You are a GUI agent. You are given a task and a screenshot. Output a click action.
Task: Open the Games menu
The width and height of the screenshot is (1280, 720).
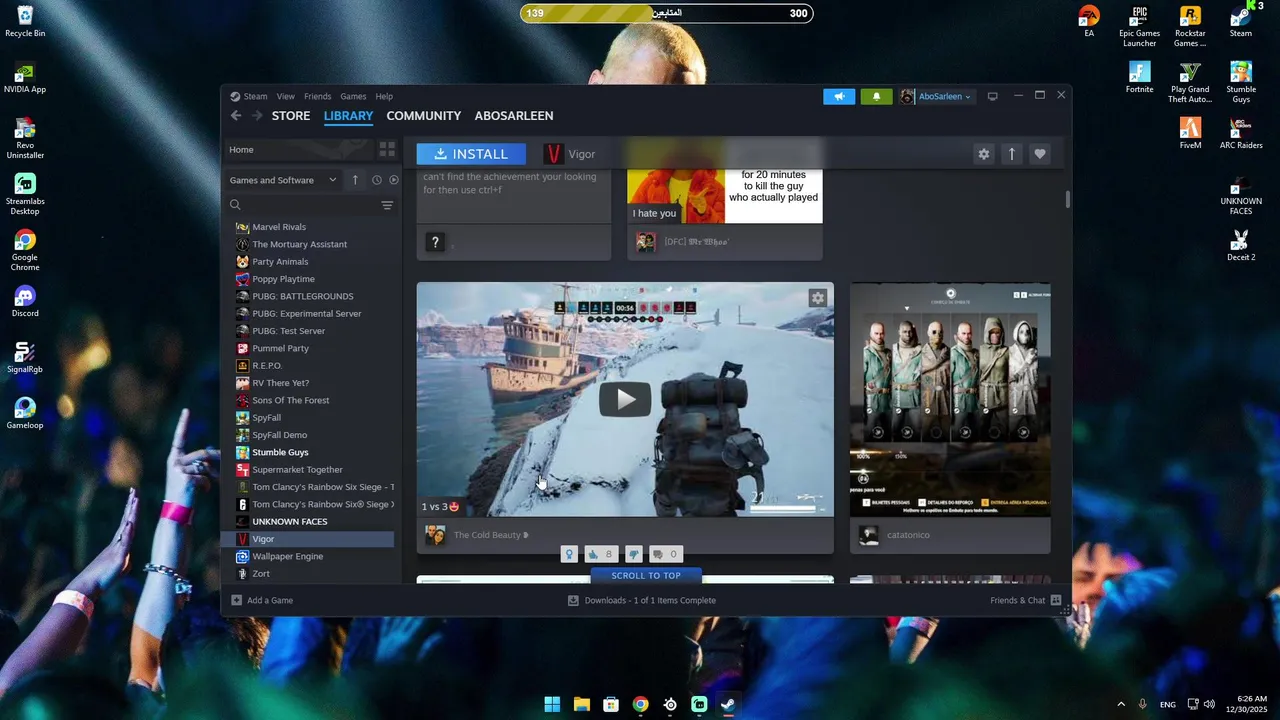tap(353, 97)
